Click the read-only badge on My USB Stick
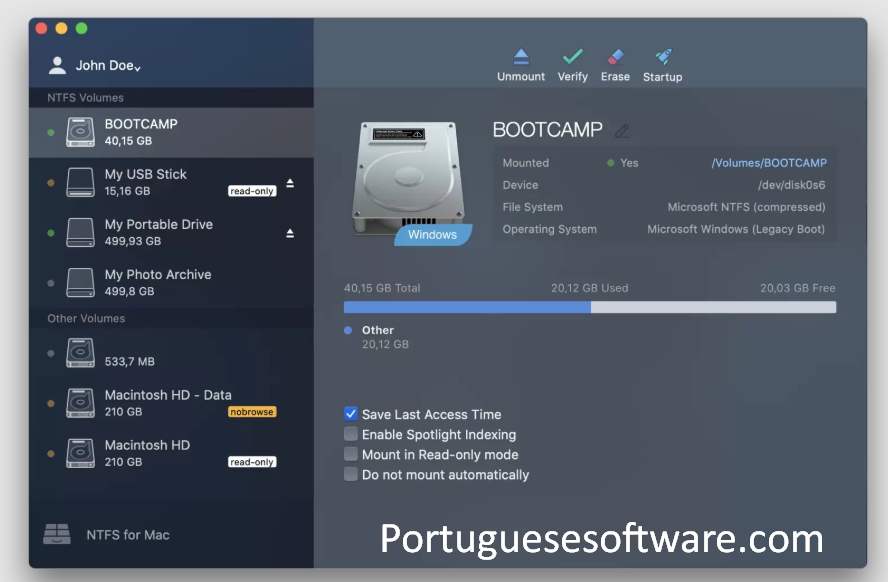The height and width of the screenshot is (582, 888). coord(252,191)
